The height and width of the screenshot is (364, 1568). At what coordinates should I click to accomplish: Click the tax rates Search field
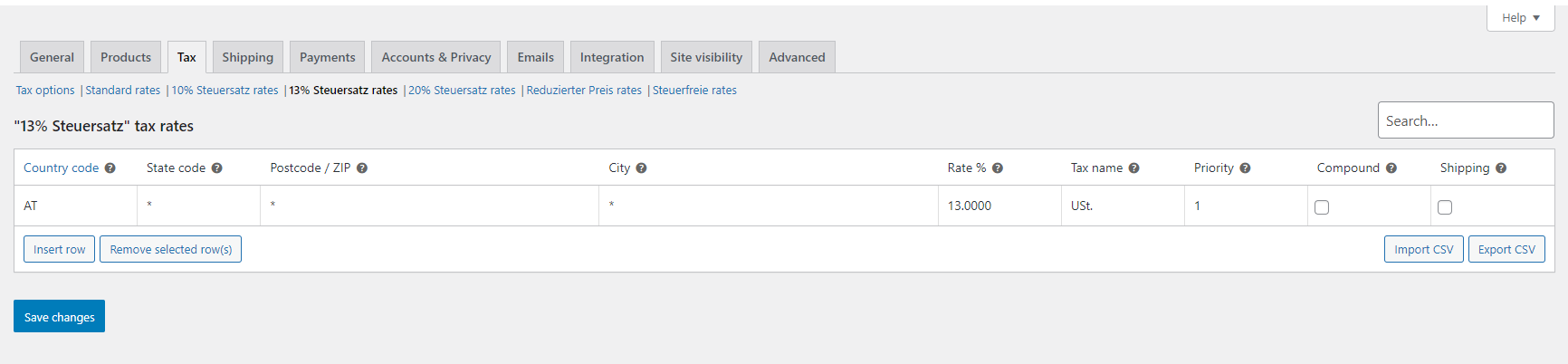tap(1465, 120)
